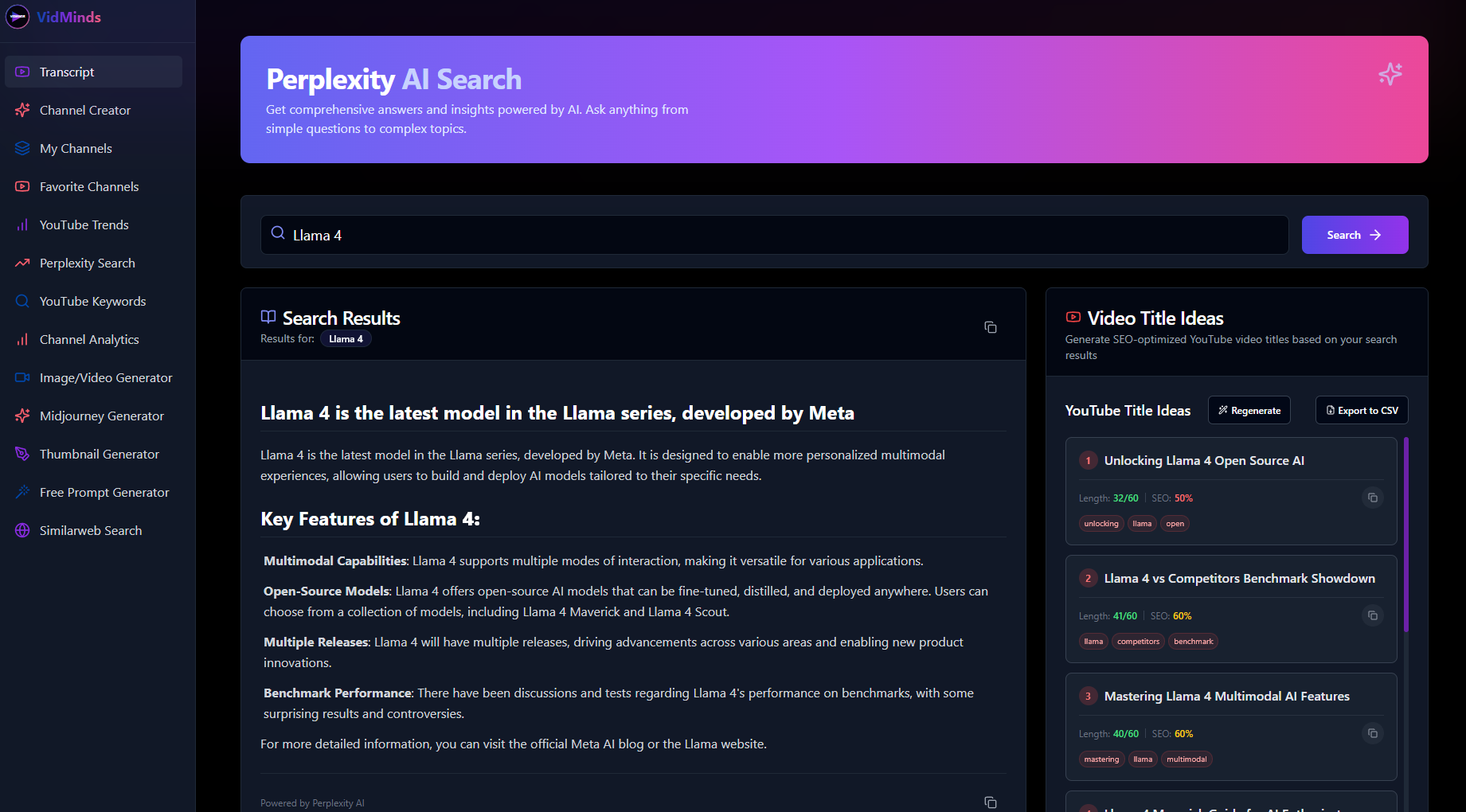Click the multimodal keyword tag
1466x812 pixels.
click(x=1186, y=759)
